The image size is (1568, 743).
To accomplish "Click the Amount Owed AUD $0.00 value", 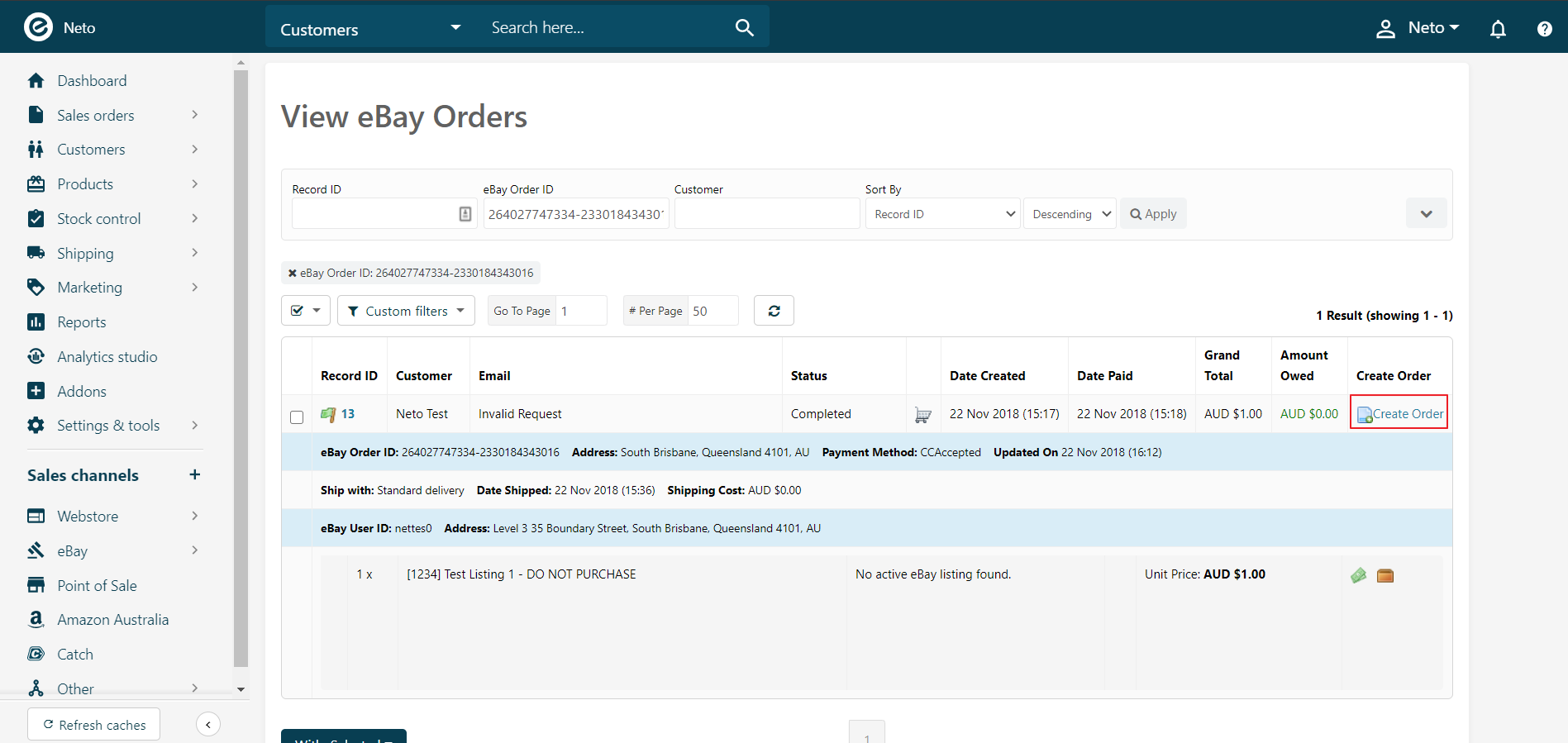I will pos(1309,413).
